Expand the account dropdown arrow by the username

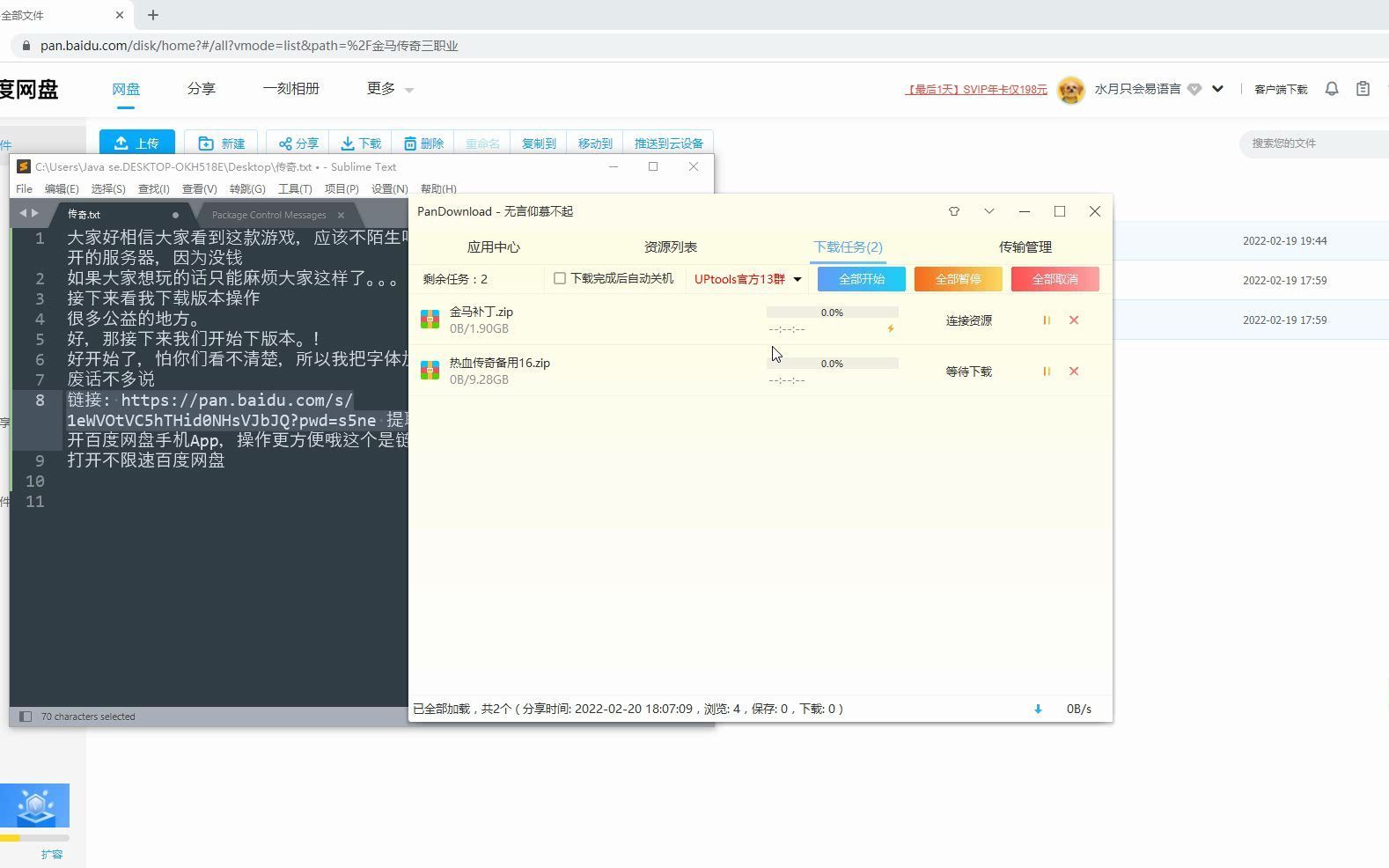point(1217,89)
